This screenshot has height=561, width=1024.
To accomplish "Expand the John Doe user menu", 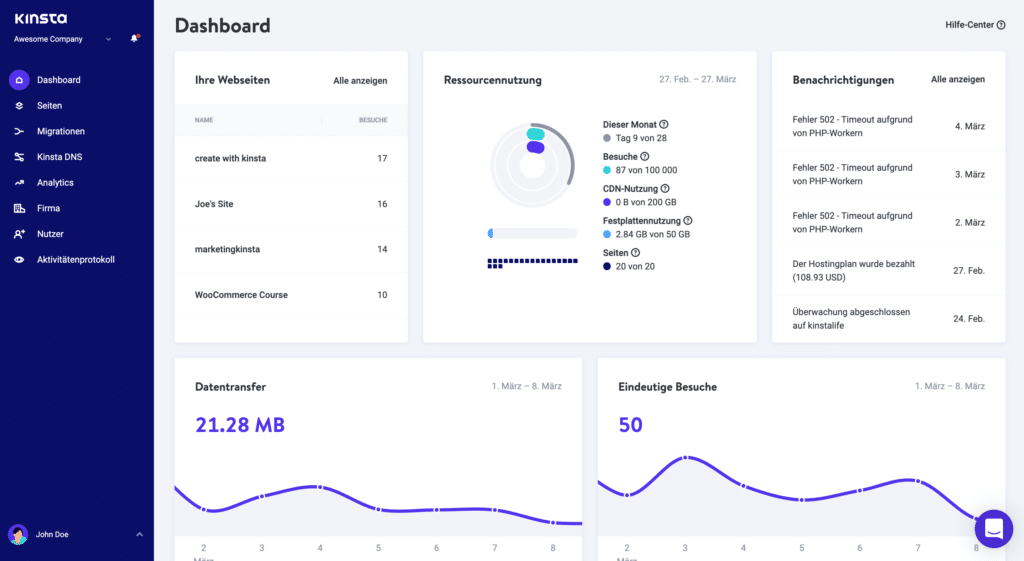I will 139,535.
